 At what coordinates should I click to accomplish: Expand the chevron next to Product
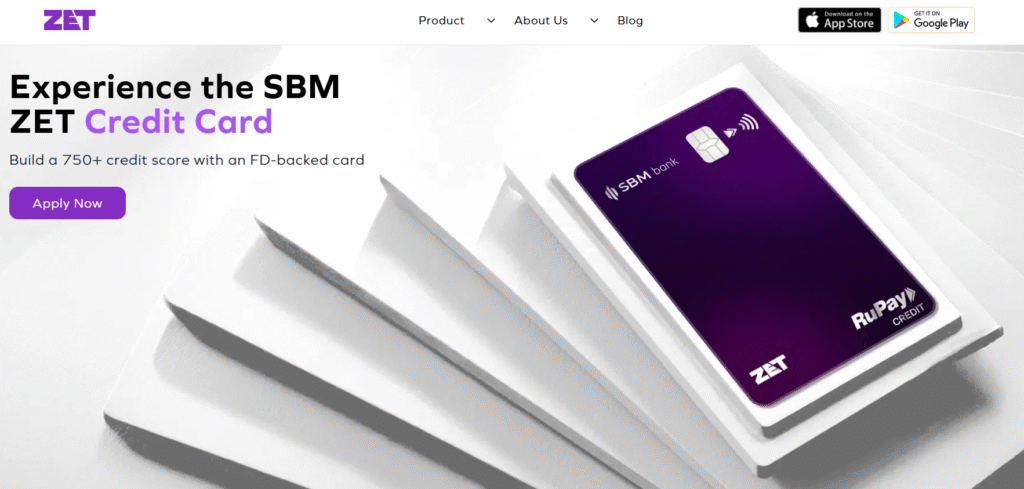pos(491,21)
